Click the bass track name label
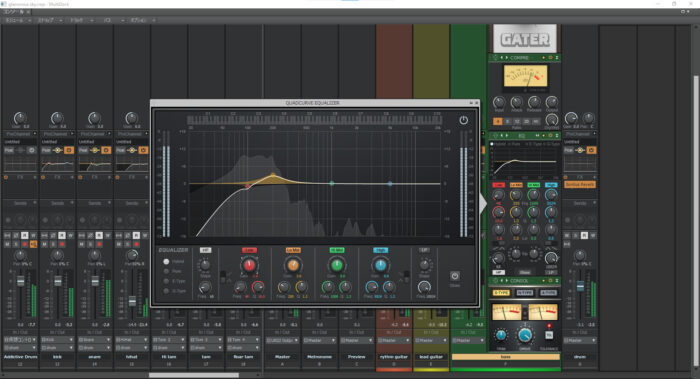 coord(505,357)
